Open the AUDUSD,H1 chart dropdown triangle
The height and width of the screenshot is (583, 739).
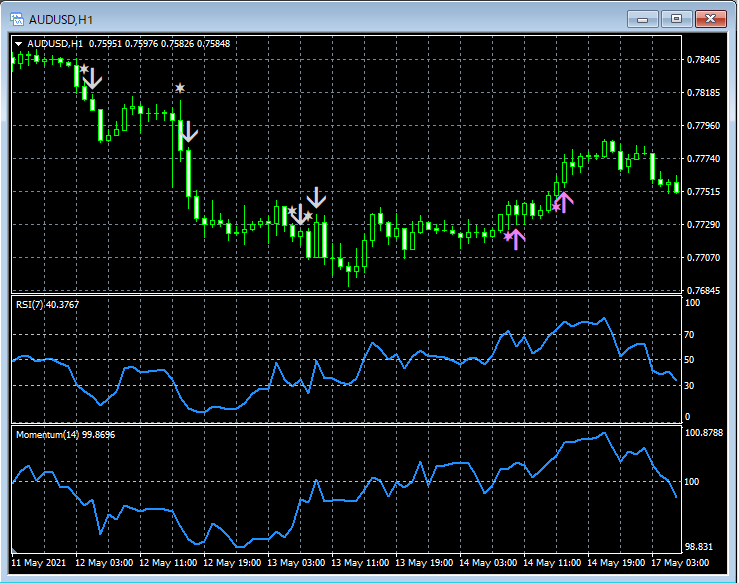click(x=18, y=44)
